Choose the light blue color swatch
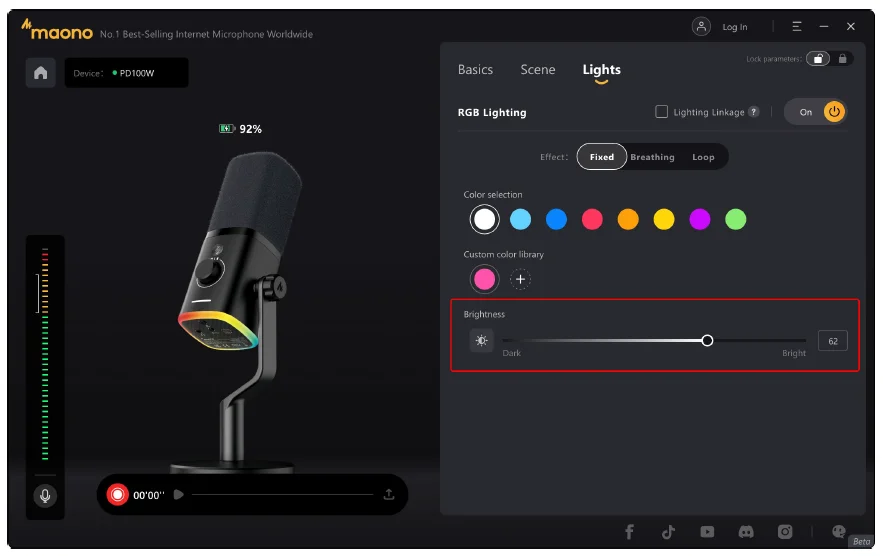Screen dimensions: 883x556 point(520,219)
